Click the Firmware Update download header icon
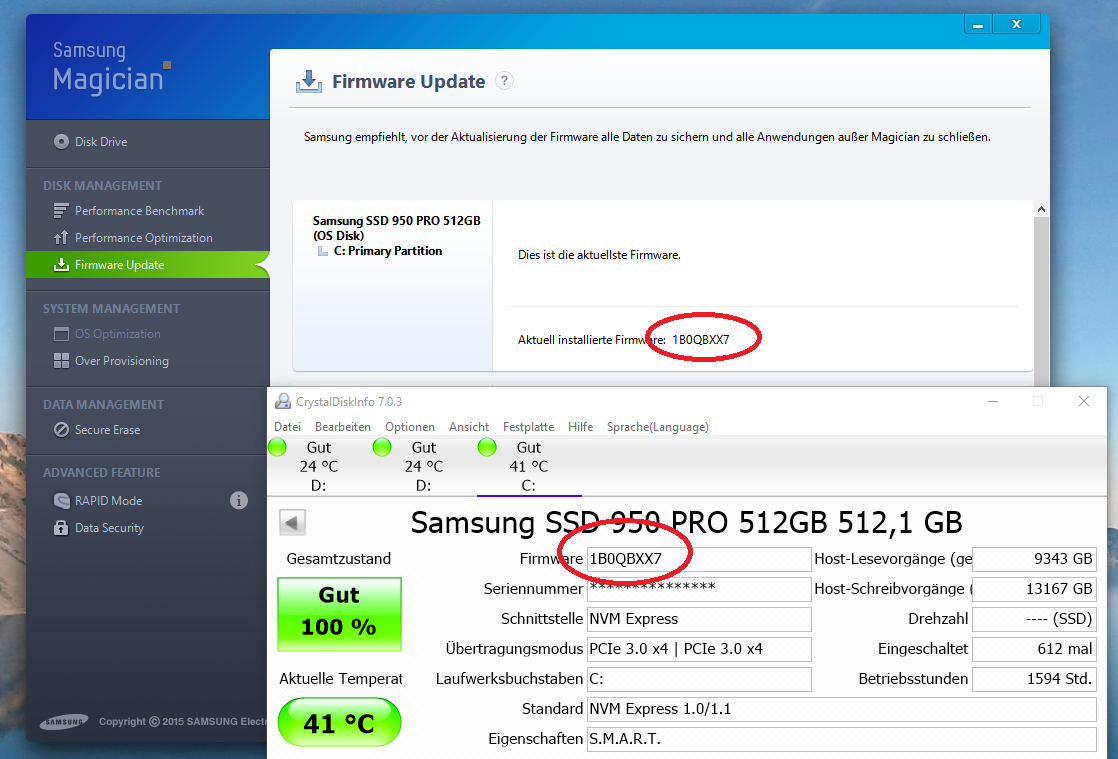This screenshot has height=759, width=1118. point(309,81)
